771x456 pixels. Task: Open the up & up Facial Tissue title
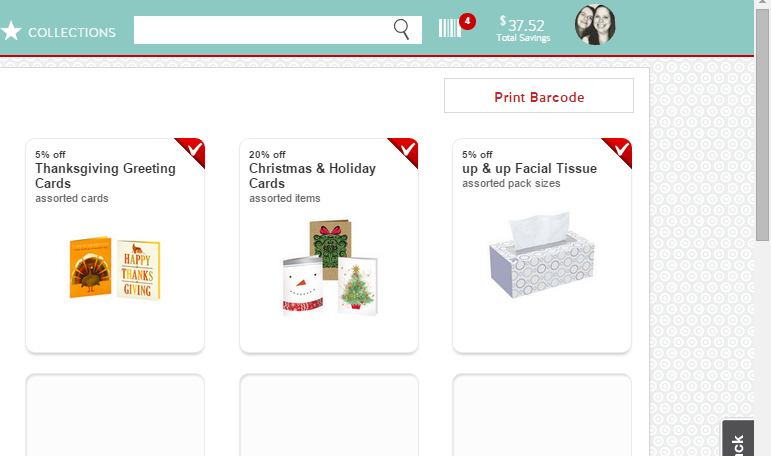(x=529, y=168)
